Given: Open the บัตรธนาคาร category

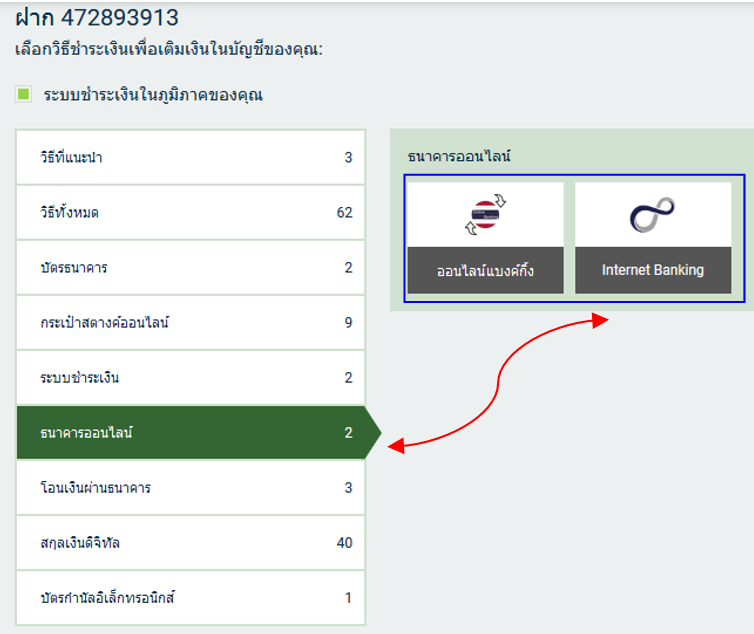Looking at the screenshot, I should tap(191, 267).
